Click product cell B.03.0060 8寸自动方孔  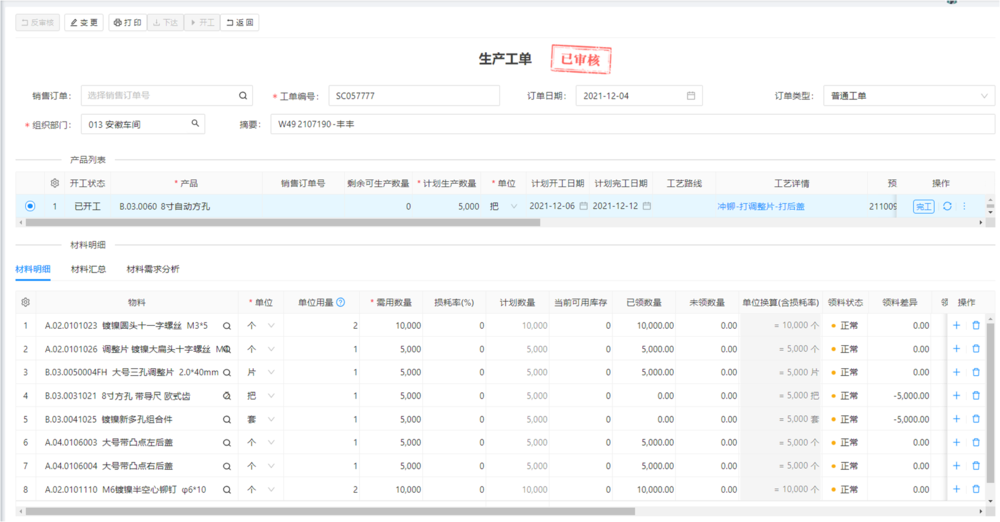point(186,206)
